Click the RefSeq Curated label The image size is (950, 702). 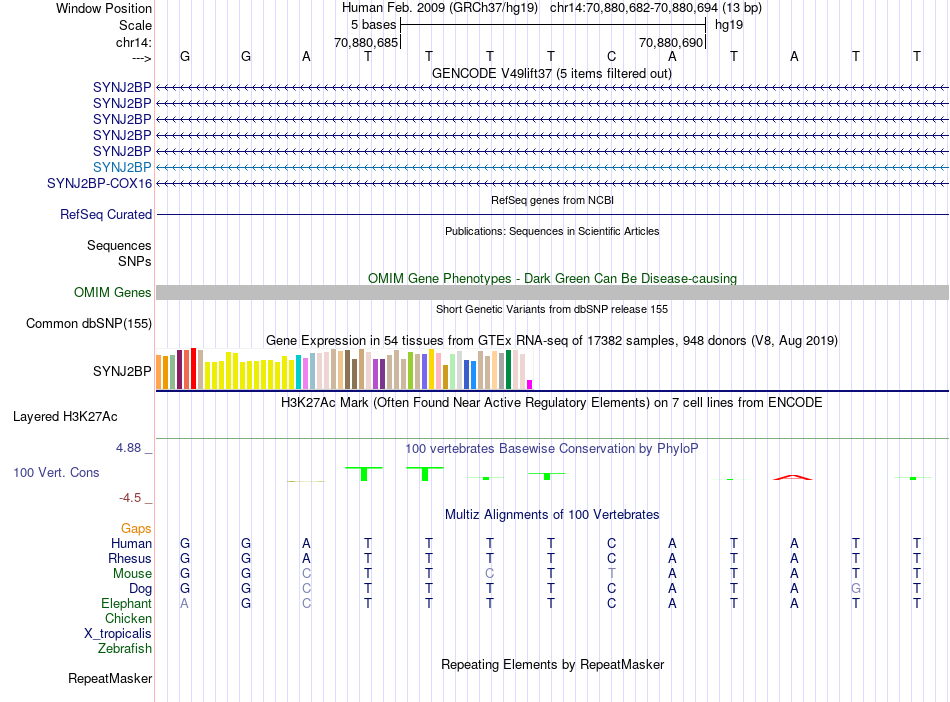[x=106, y=214]
